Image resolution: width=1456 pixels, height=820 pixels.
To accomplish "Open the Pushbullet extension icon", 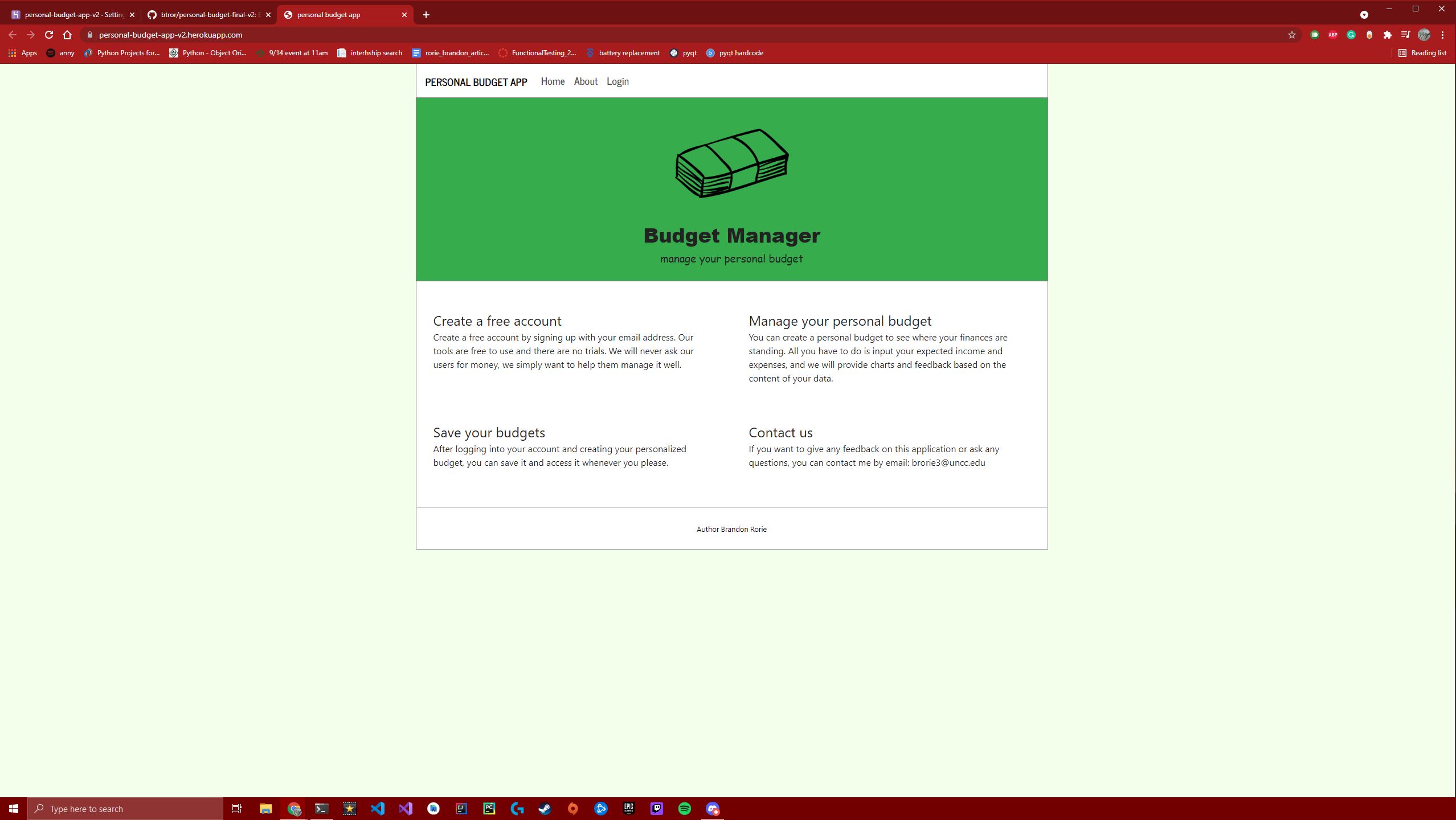I will (1314, 35).
